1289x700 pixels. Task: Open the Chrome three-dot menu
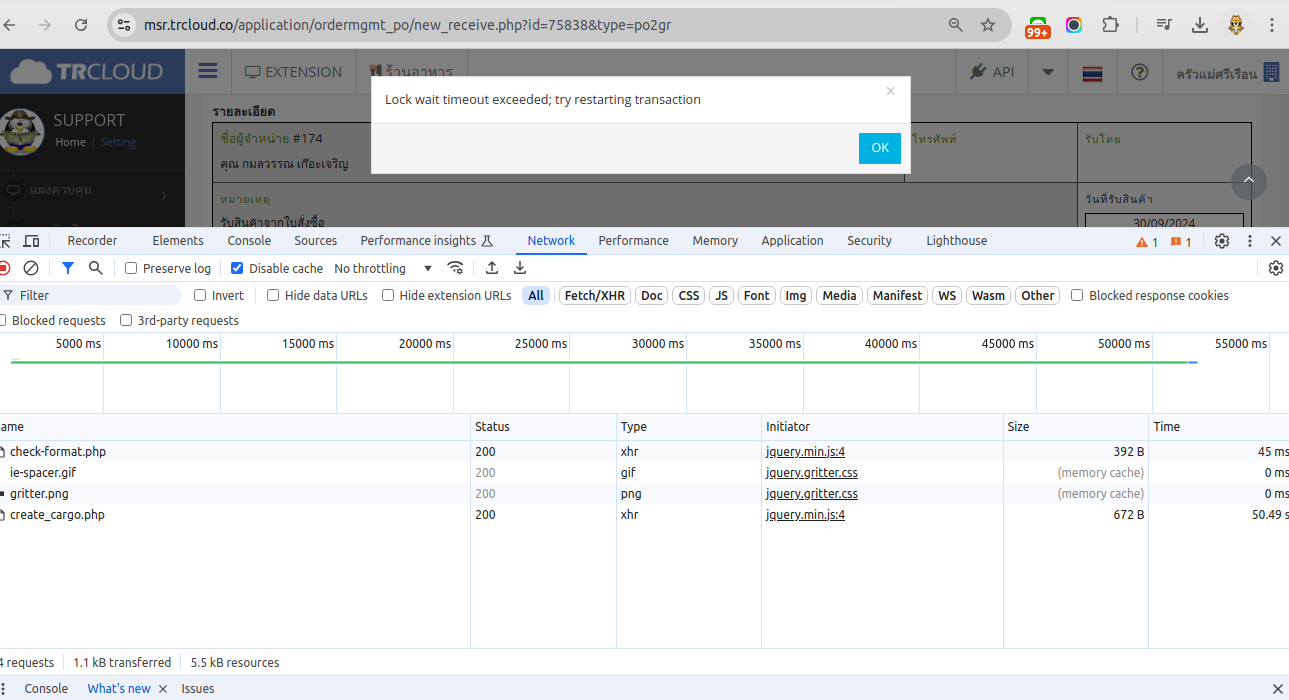pyautogui.click(x=1273, y=25)
